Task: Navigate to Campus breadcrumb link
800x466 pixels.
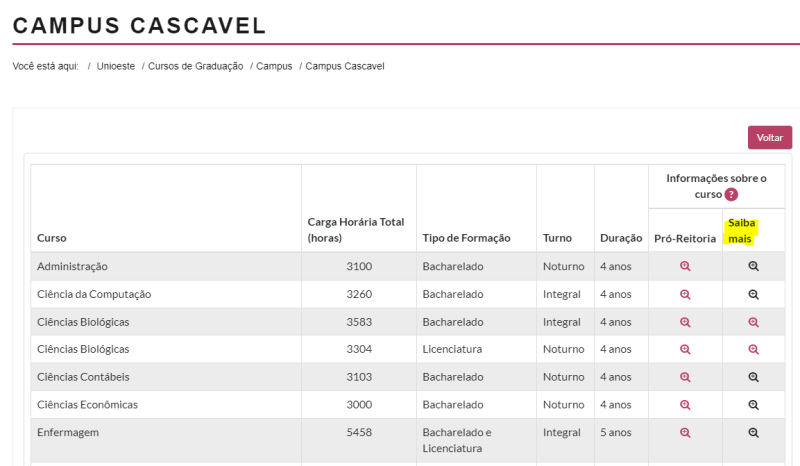Action: [x=274, y=66]
